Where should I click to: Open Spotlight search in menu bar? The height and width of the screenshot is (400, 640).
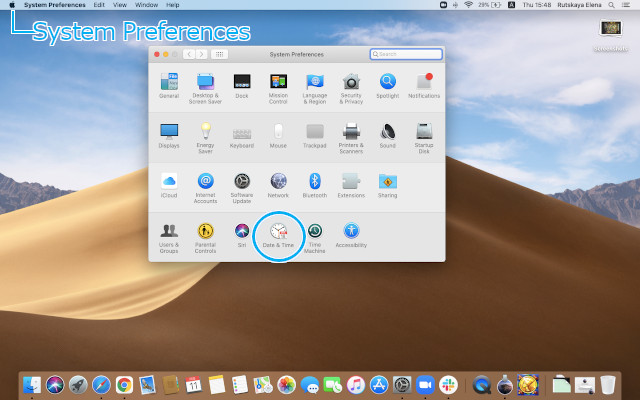pos(611,5)
